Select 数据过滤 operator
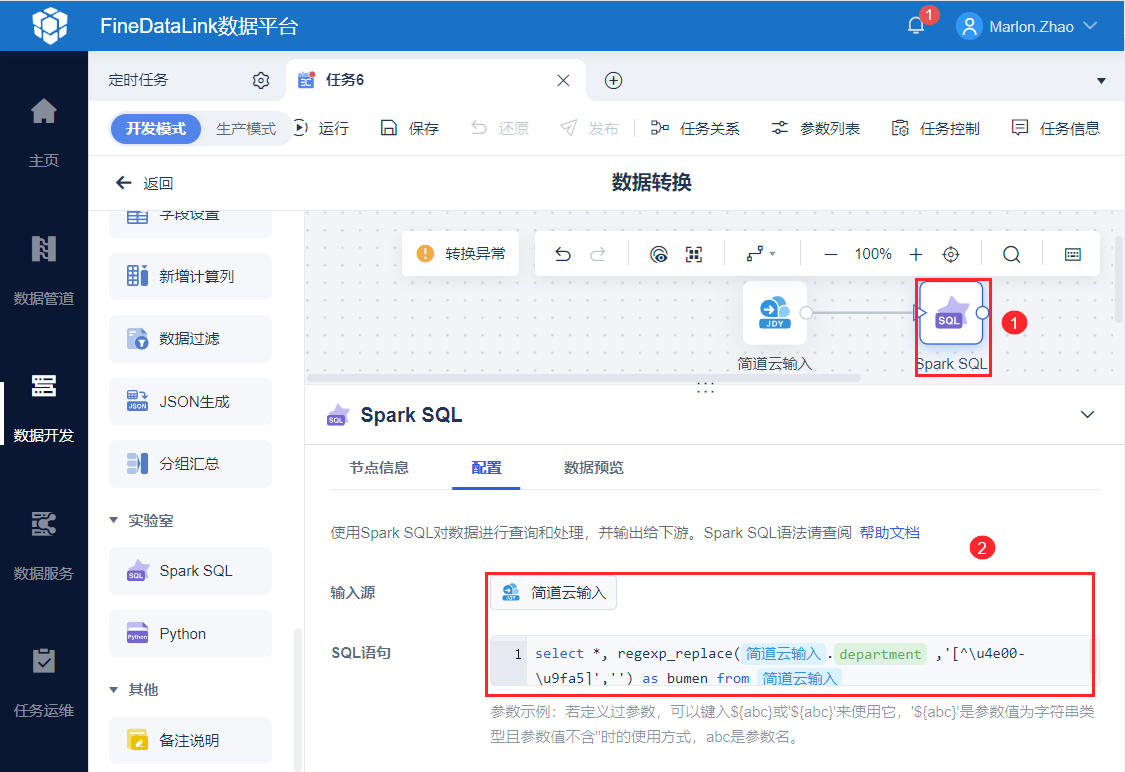 (190, 339)
